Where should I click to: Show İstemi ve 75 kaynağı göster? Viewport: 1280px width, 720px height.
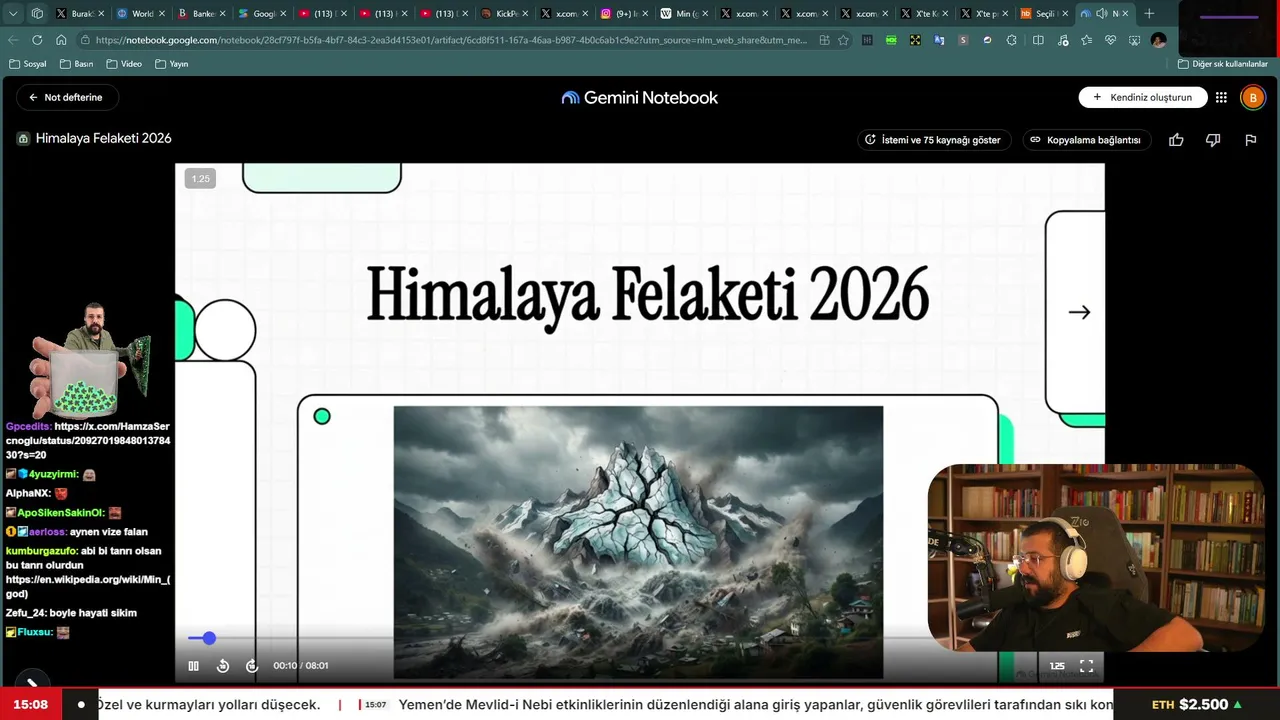pos(933,140)
